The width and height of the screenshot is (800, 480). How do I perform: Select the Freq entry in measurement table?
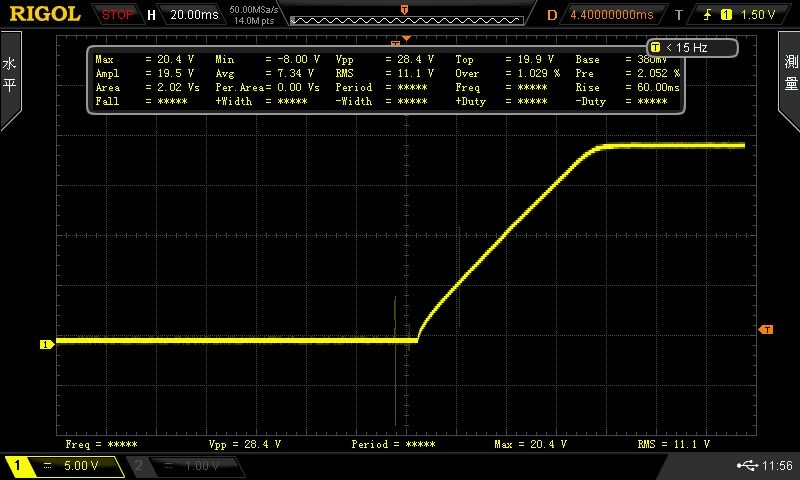point(502,88)
